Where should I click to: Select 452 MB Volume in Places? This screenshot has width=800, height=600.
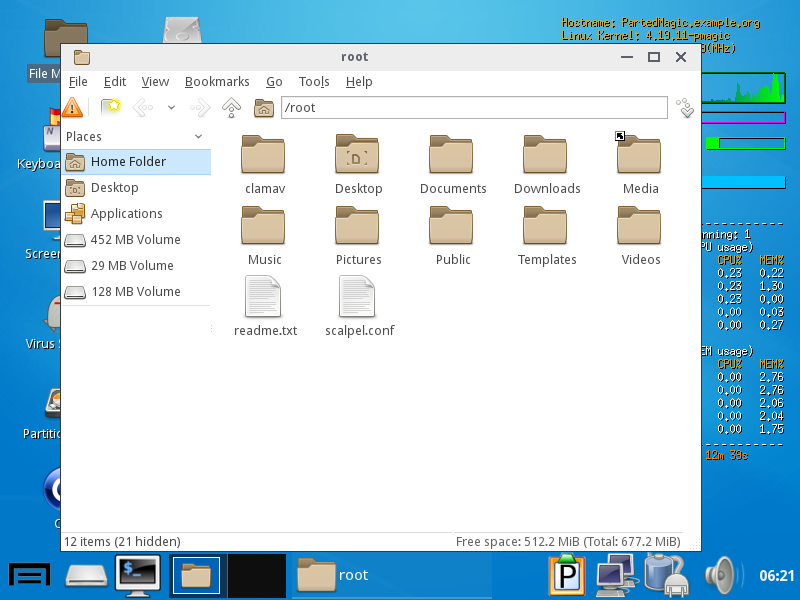click(x=135, y=240)
